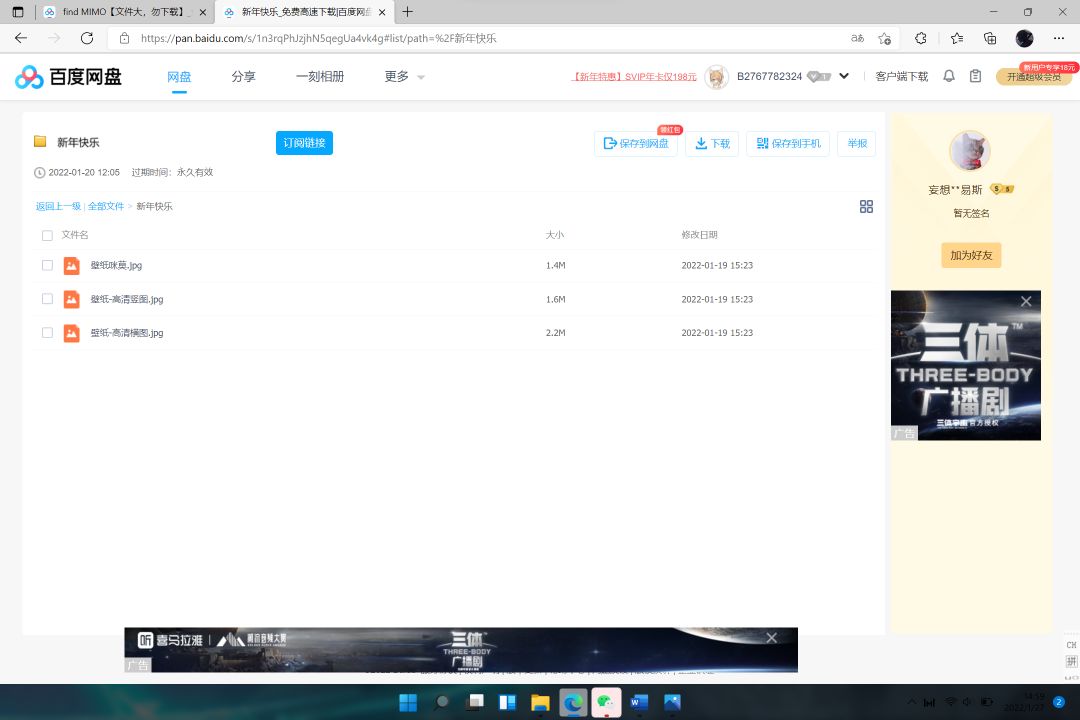Open the 一刻相册 navigation tab

pyautogui.click(x=320, y=76)
